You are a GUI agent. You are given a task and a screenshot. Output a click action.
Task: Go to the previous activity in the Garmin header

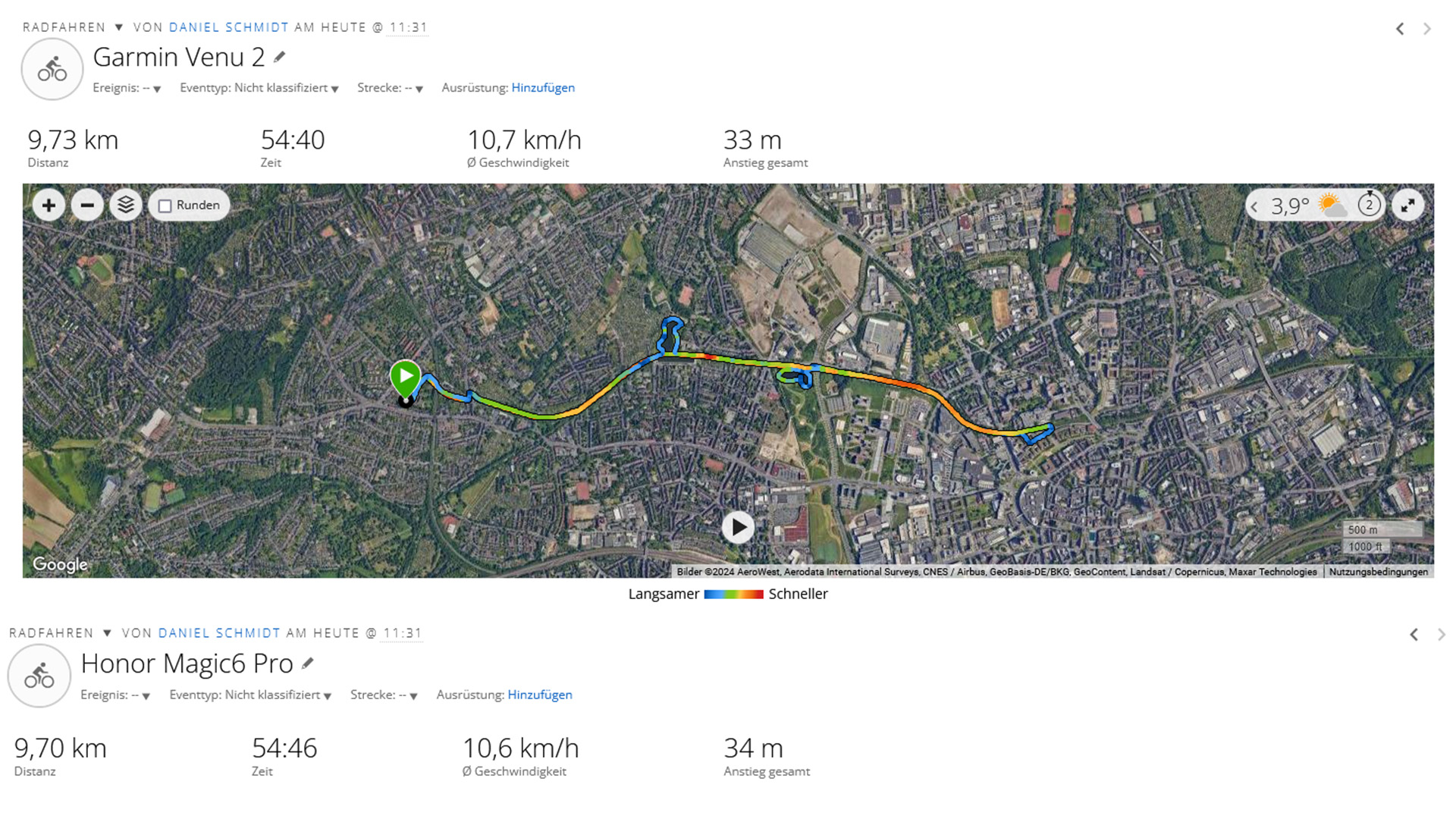(x=1400, y=29)
